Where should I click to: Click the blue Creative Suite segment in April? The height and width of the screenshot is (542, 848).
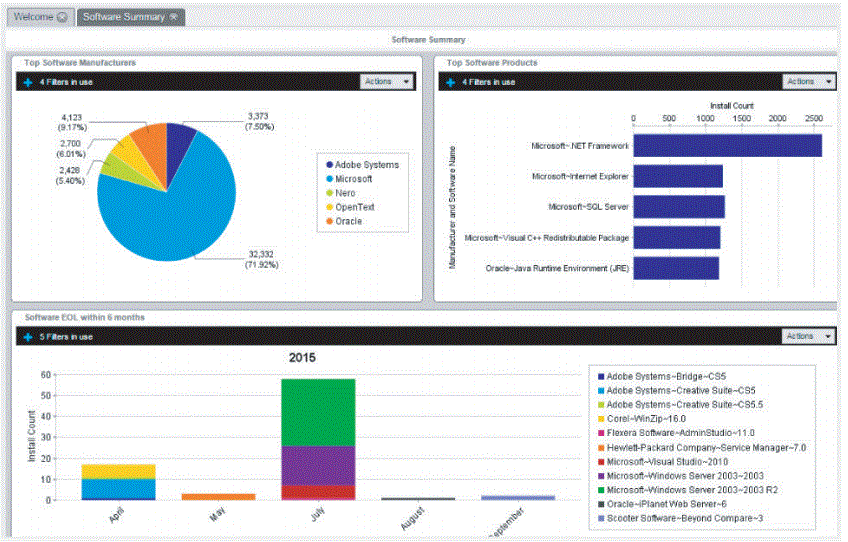tap(118, 488)
